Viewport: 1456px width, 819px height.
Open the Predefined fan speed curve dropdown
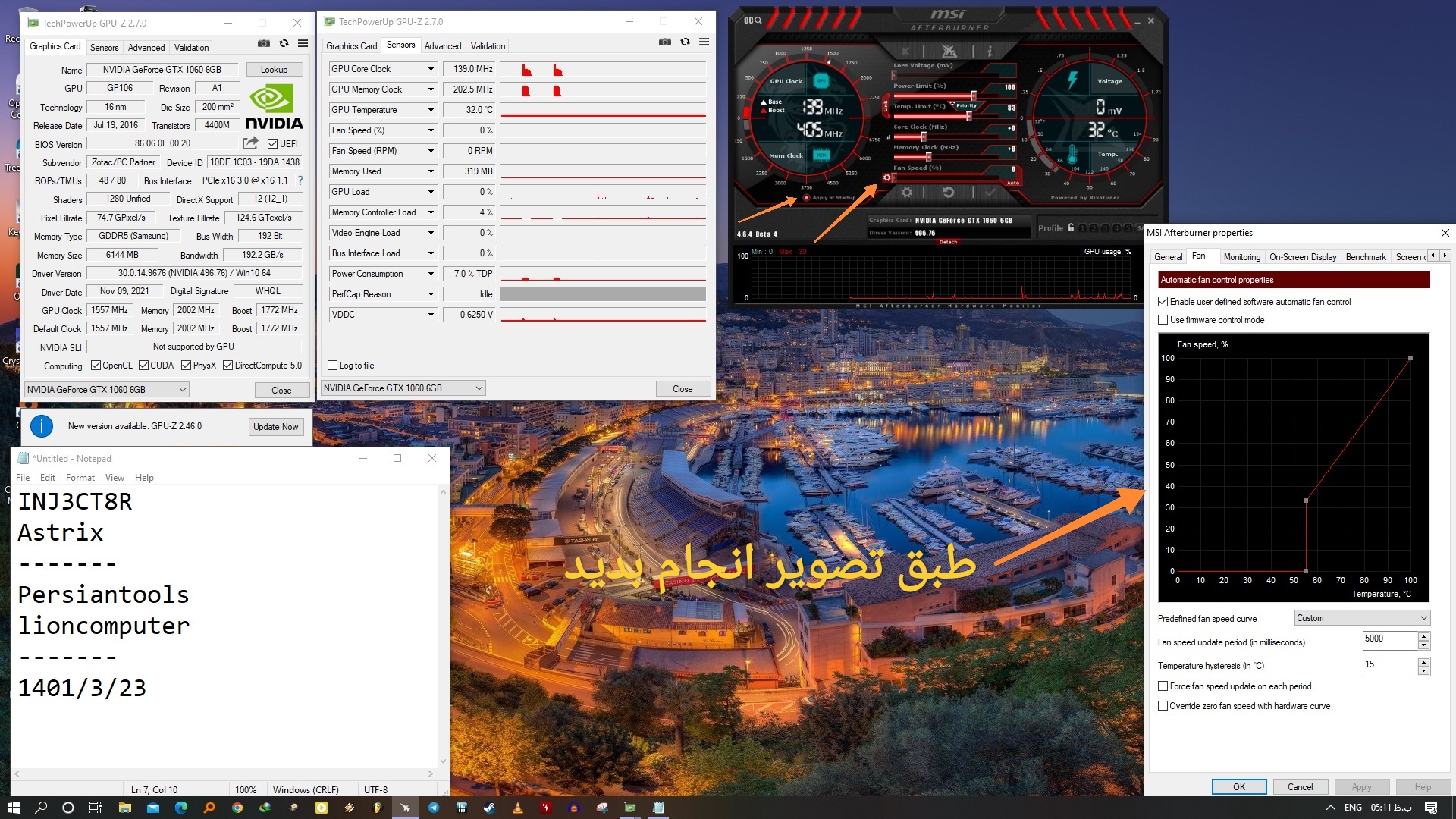(1362, 618)
